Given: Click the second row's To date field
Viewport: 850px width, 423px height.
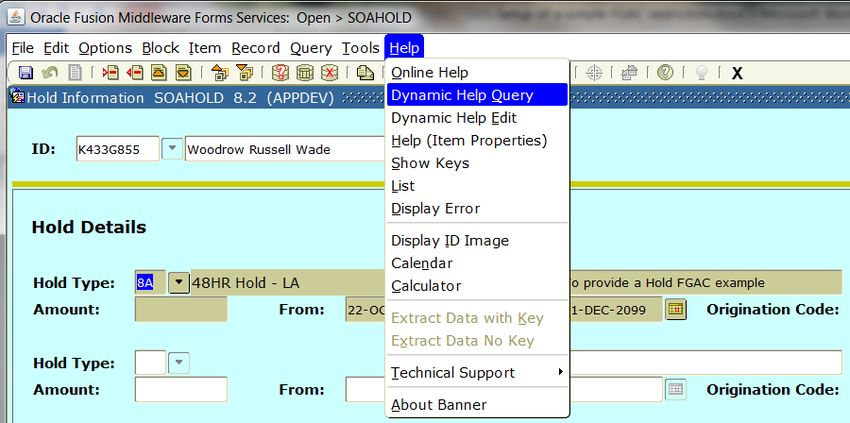Looking at the screenshot, I should [x=616, y=389].
